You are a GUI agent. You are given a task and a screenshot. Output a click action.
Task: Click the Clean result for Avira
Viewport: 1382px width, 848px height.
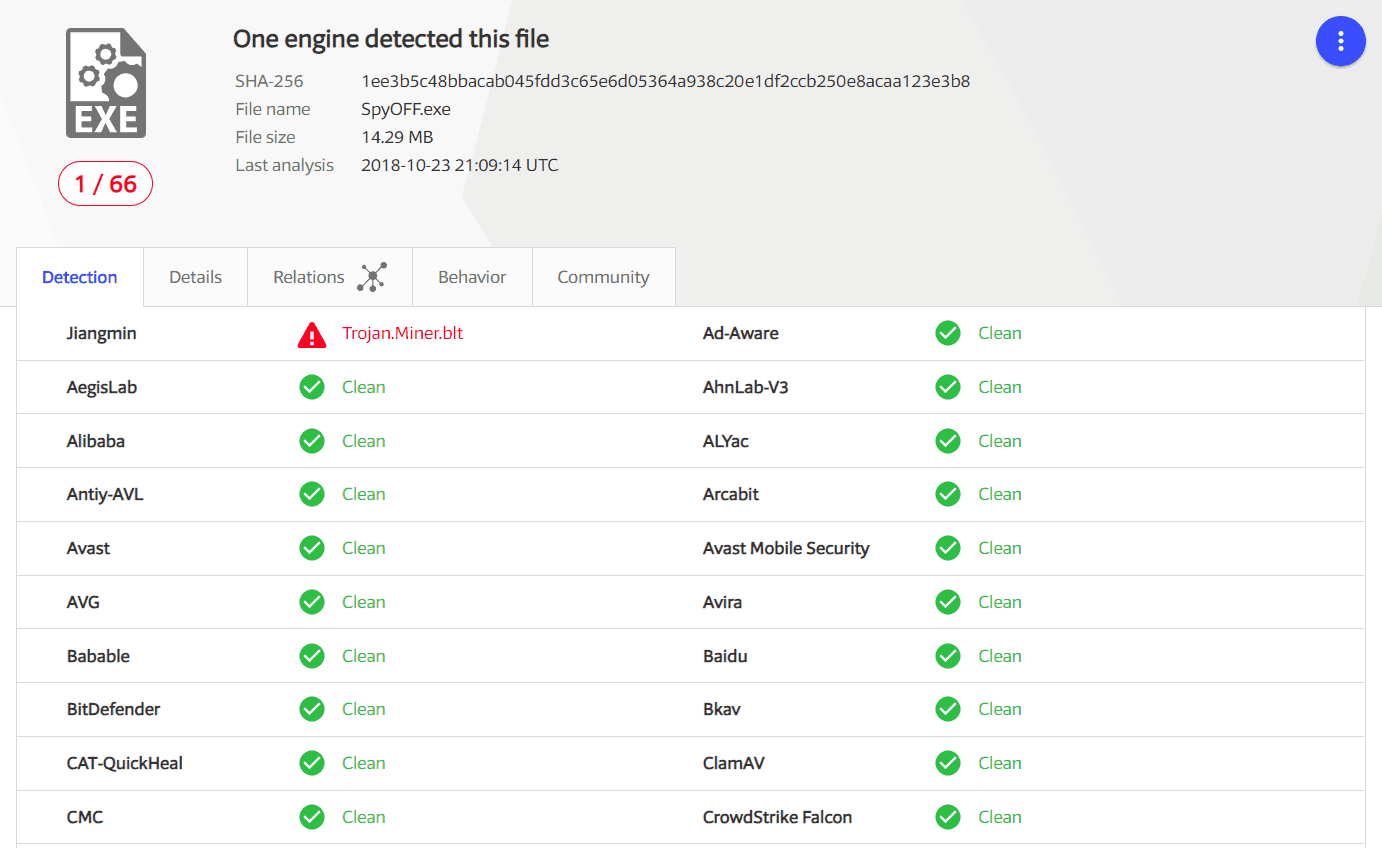point(1000,602)
